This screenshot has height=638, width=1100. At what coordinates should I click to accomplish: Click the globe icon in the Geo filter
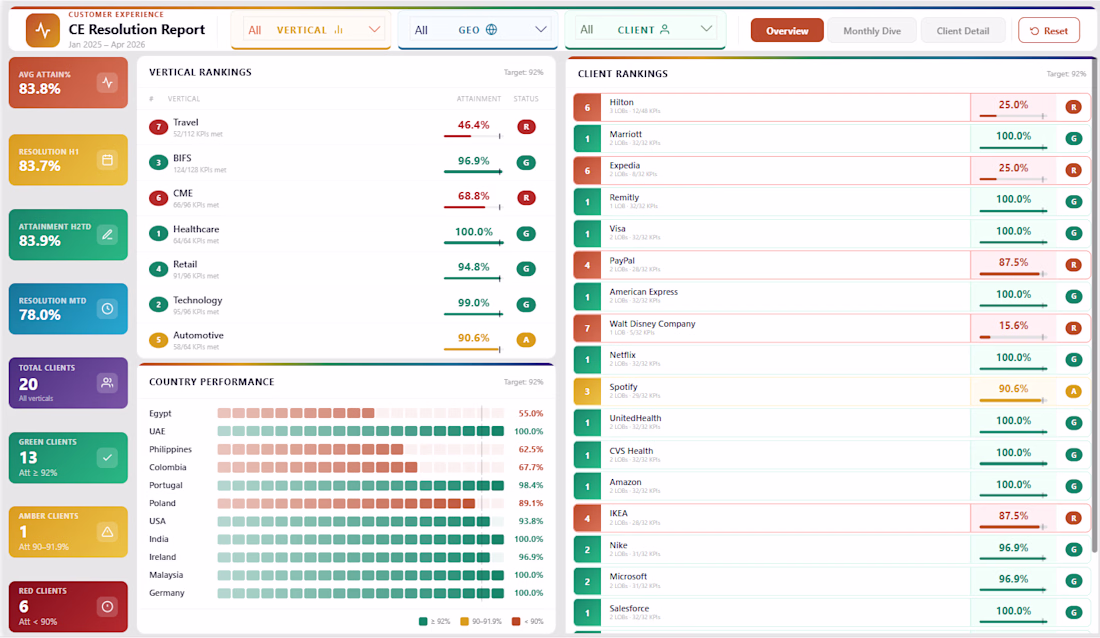[x=491, y=29]
